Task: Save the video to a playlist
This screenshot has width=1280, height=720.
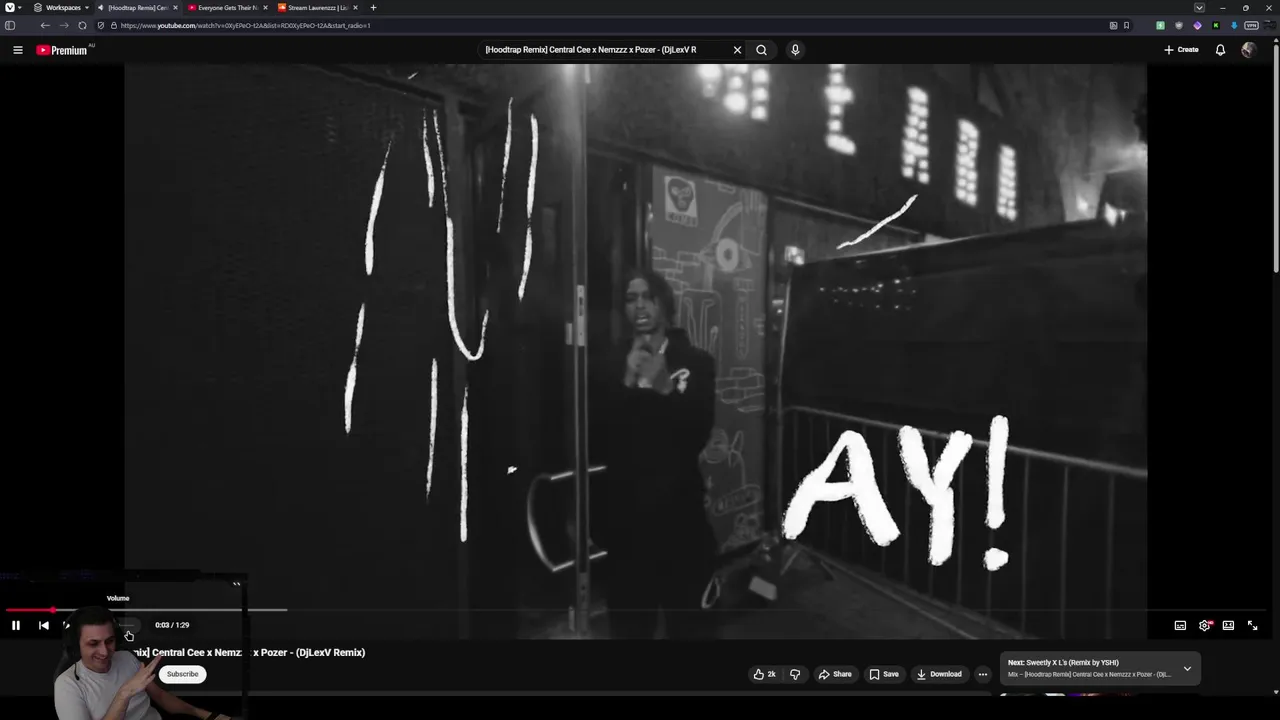Action: (x=883, y=674)
